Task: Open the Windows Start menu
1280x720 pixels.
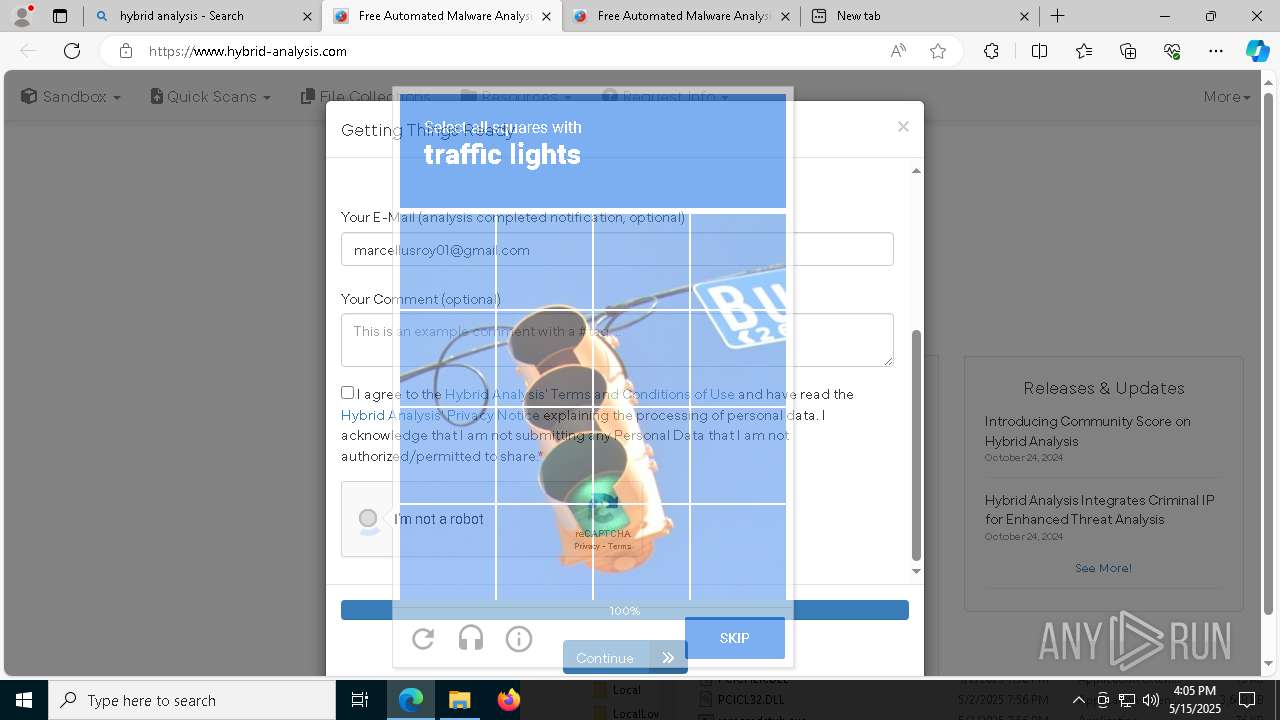Action: (x=24, y=700)
